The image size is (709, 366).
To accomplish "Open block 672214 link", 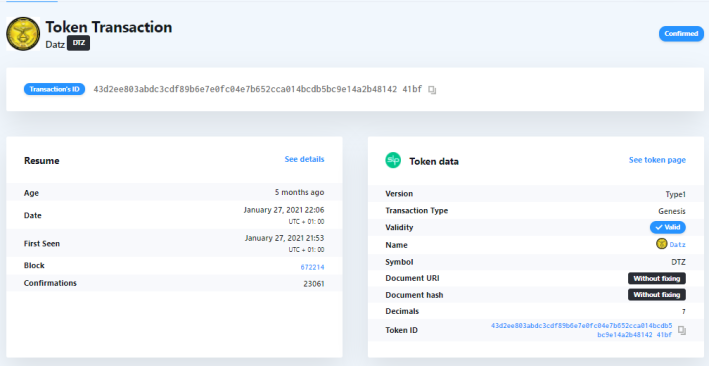I will coord(312,267).
